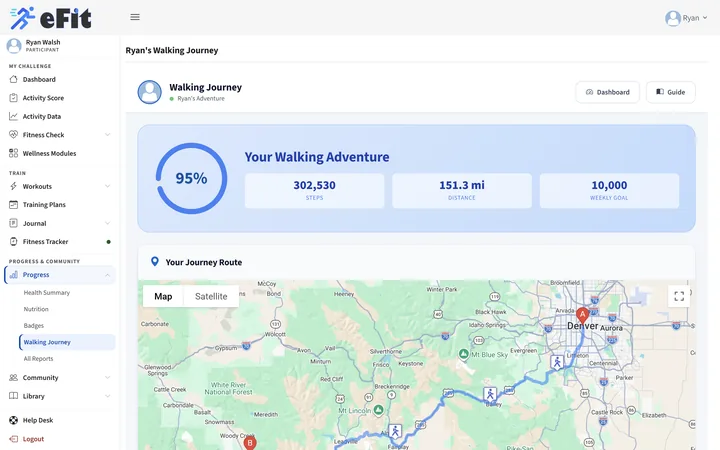Click the Your Journey Route pin icon
720x450 pixels.
(155, 262)
